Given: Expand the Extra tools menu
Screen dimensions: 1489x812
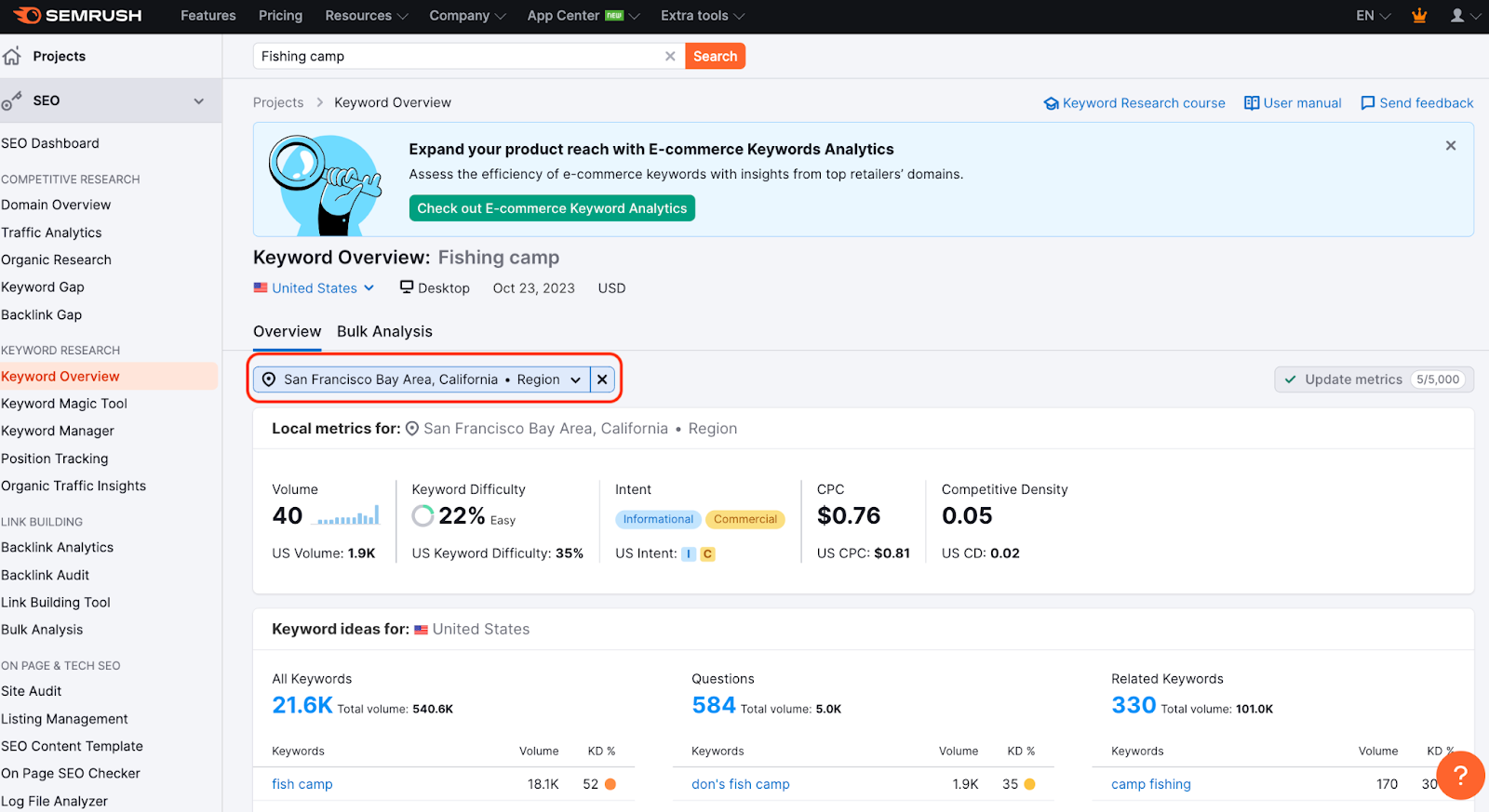Looking at the screenshot, I should click(703, 16).
